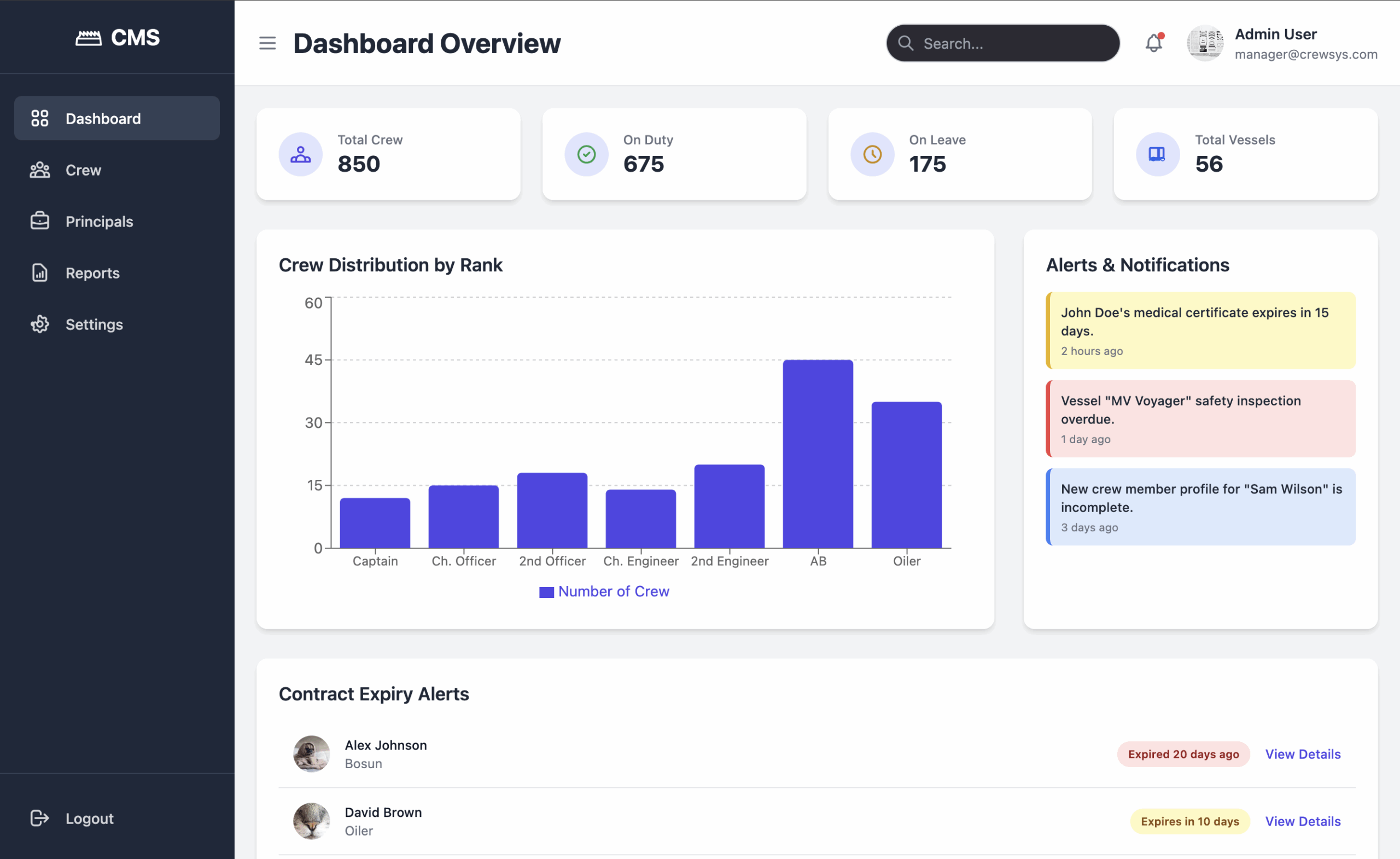Screen dimensions: 1400x859
Task: Click the On Duty checkmark icon
Action: click(586, 154)
